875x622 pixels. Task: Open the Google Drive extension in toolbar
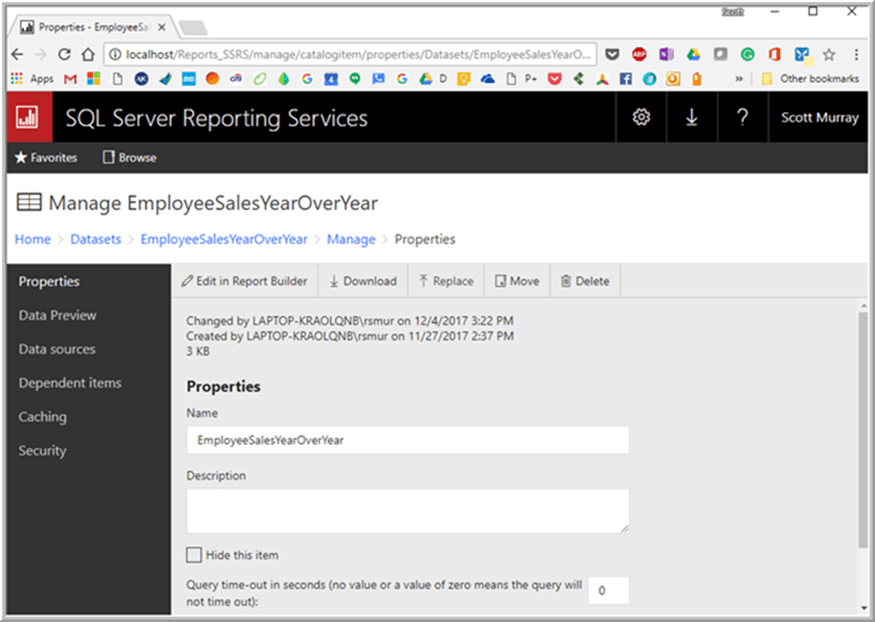(x=693, y=54)
